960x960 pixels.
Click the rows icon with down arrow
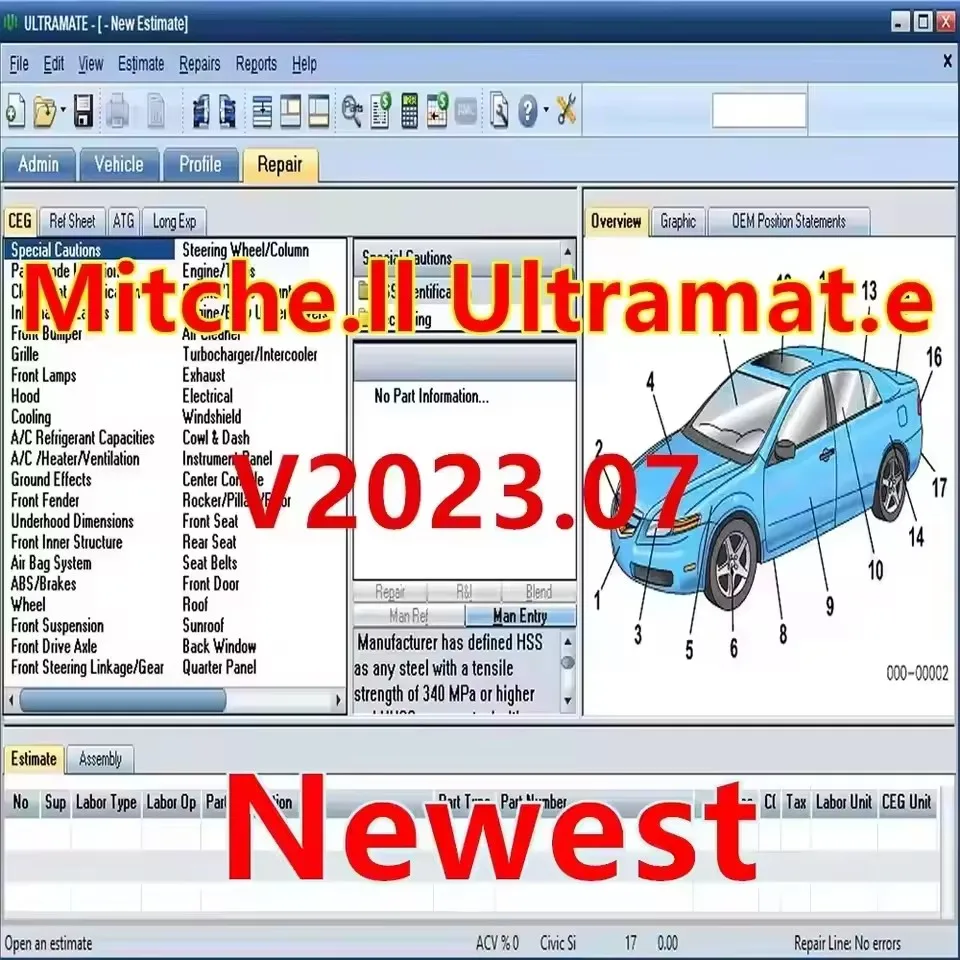(x=262, y=111)
